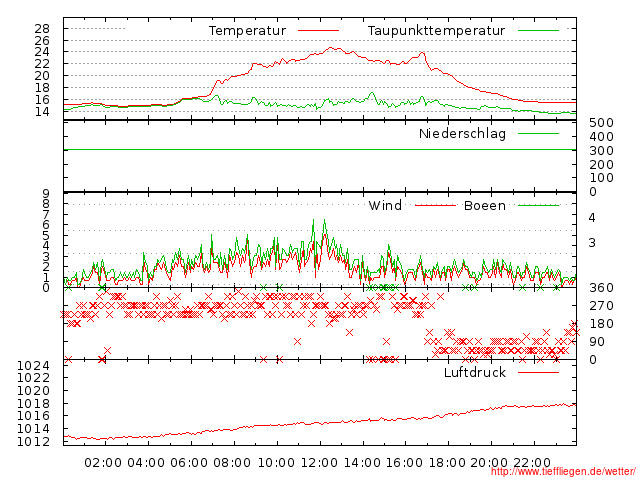Click the 1018 pressure axis value
Image resolution: width=640 pixels, height=480 pixels.
pos(33,403)
